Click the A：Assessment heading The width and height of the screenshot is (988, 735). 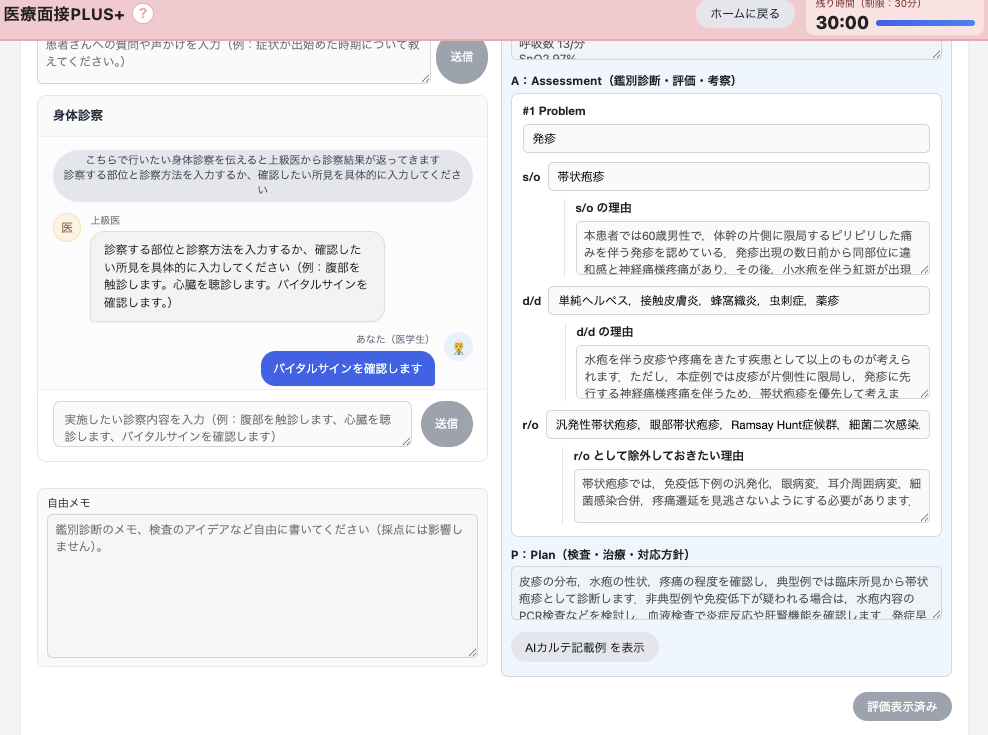click(623, 81)
